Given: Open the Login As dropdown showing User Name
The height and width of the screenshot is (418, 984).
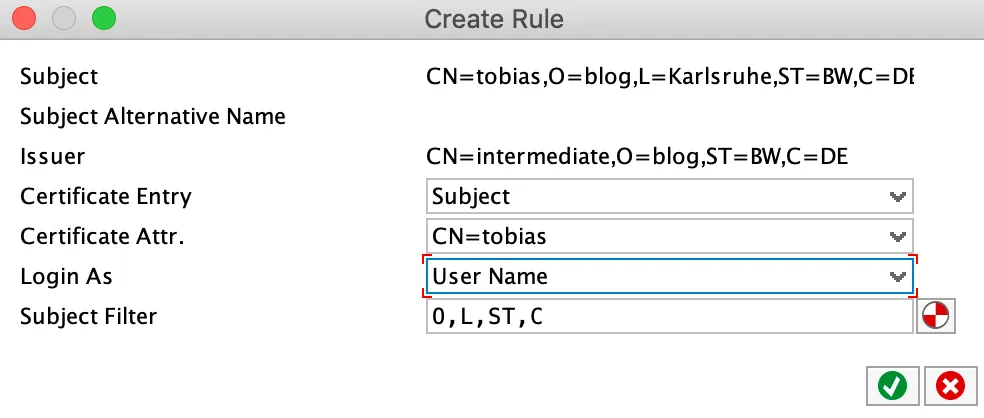Looking at the screenshot, I should click(x=669, y=277).
